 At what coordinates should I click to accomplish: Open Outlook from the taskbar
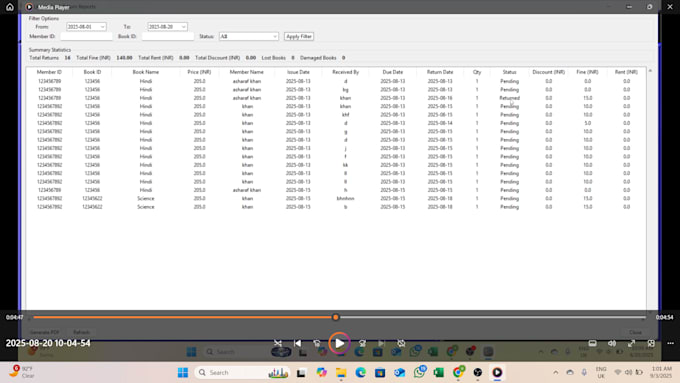click(399, 373)
